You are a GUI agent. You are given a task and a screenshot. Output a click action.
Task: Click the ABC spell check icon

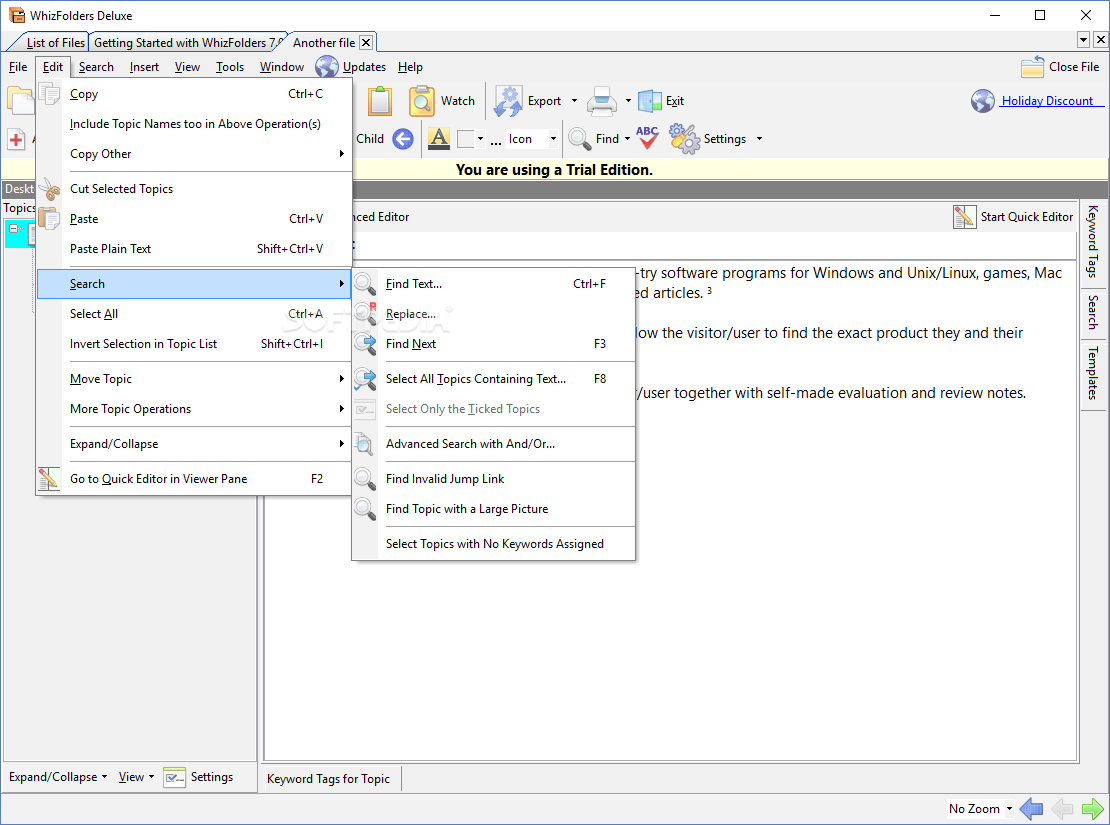pyautogui.click(x=647, y=138)
